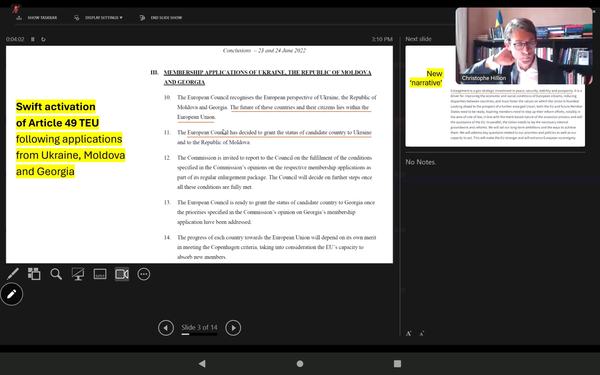
Task: Click the Membership Applications section heading
Action: point(267,77)
